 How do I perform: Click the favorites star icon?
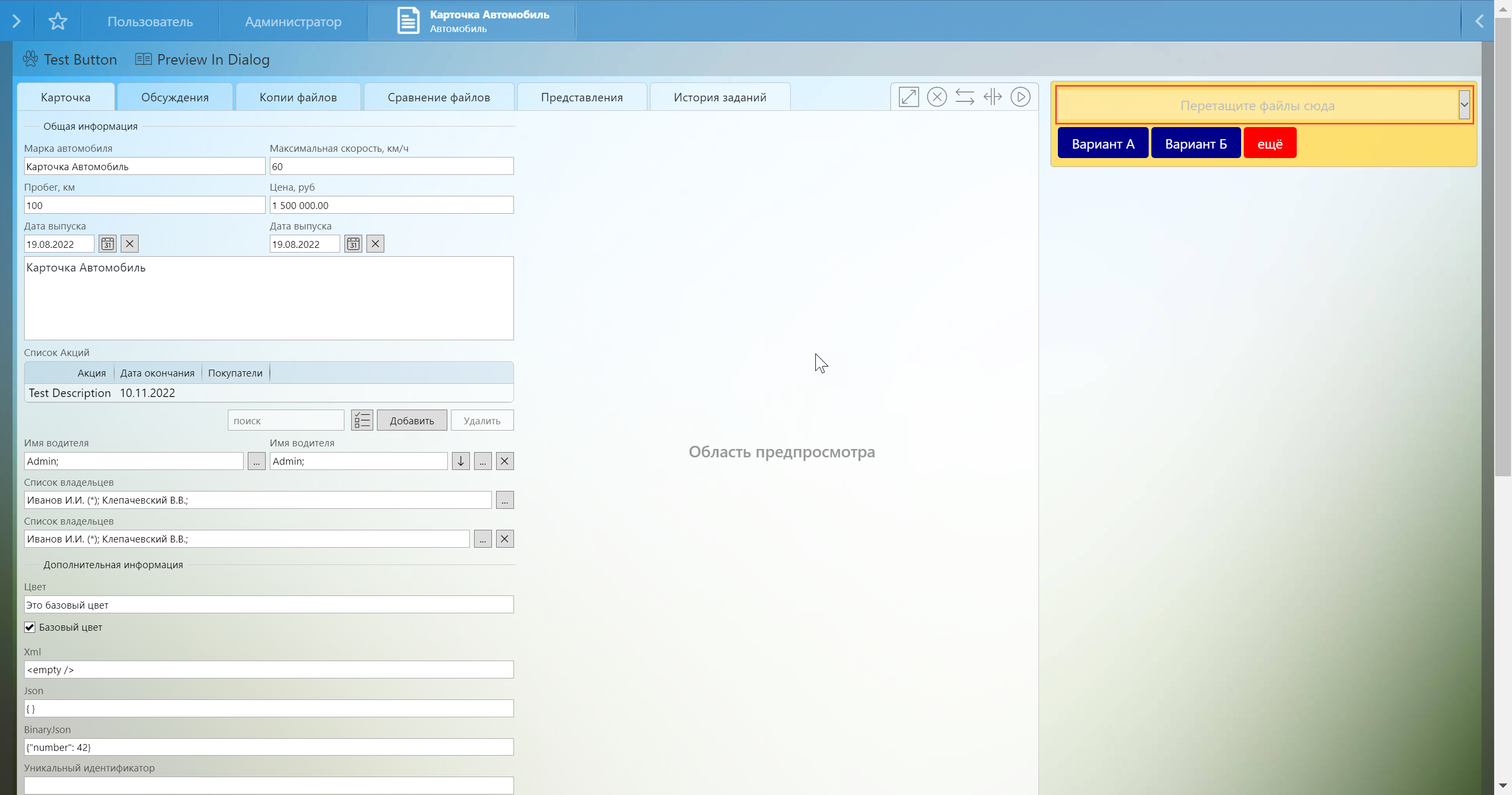coord(58,21)
